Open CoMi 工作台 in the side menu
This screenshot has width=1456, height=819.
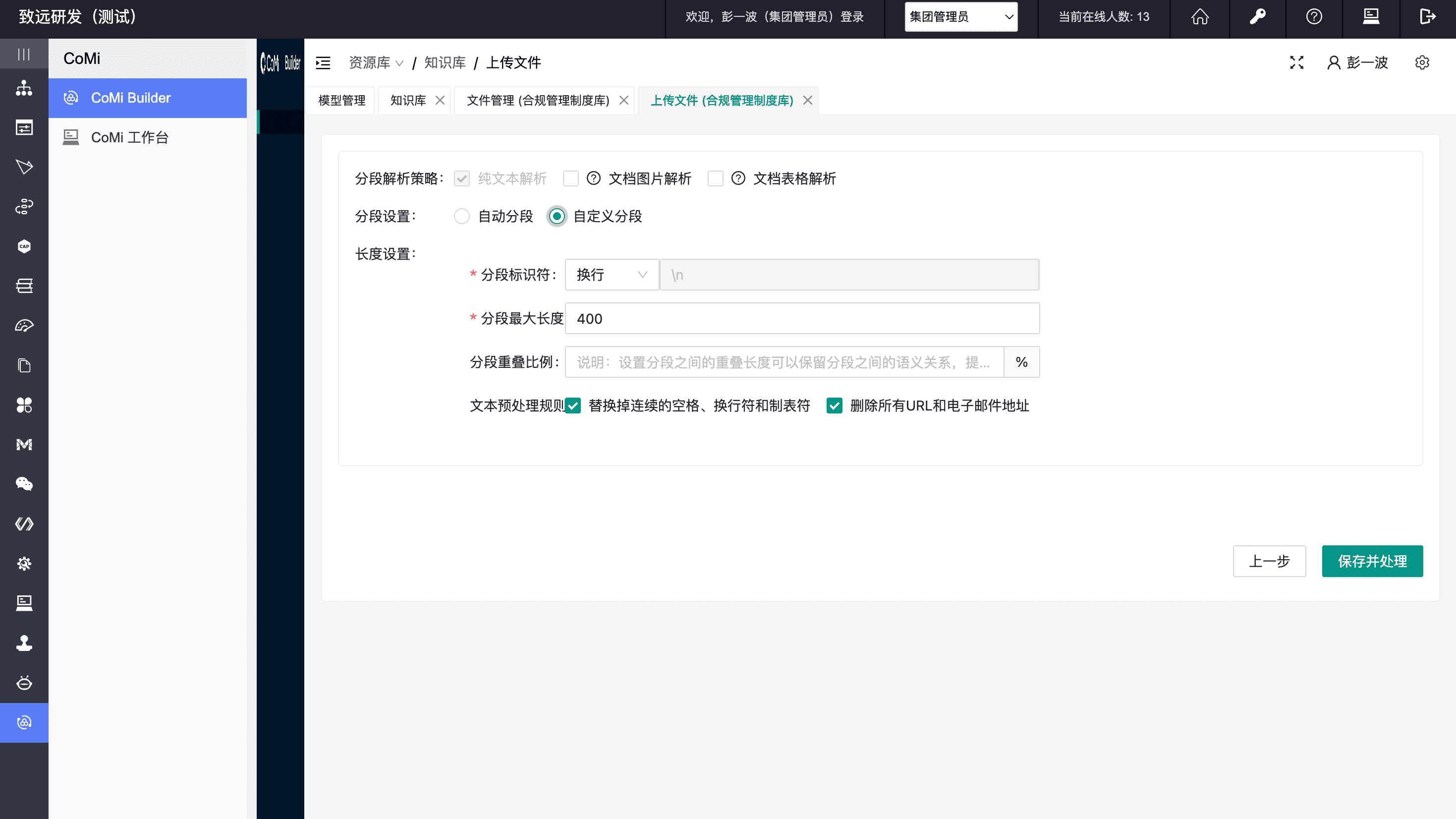click(148, 137)
